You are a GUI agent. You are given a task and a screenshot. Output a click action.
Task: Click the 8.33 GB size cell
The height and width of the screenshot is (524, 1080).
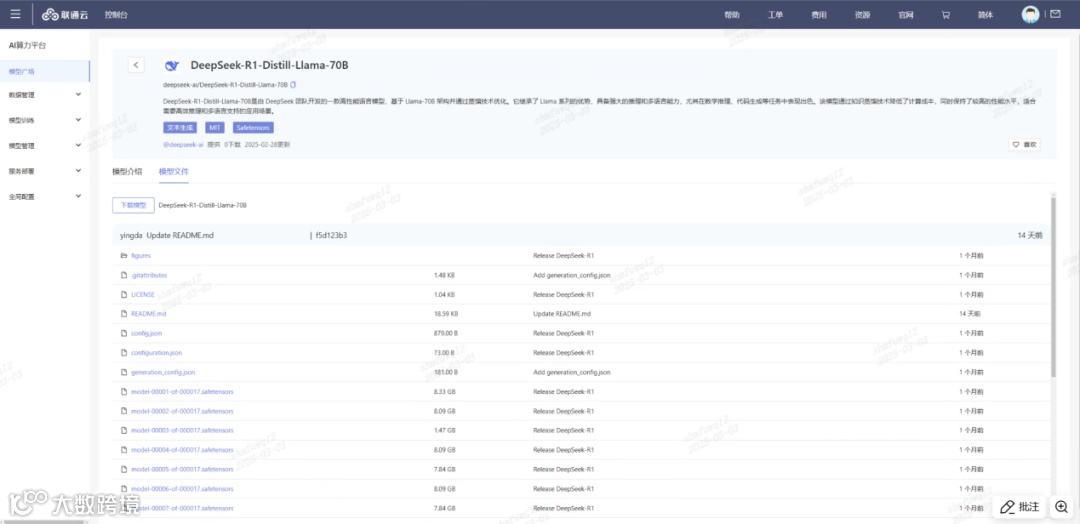tap(445, 391)
